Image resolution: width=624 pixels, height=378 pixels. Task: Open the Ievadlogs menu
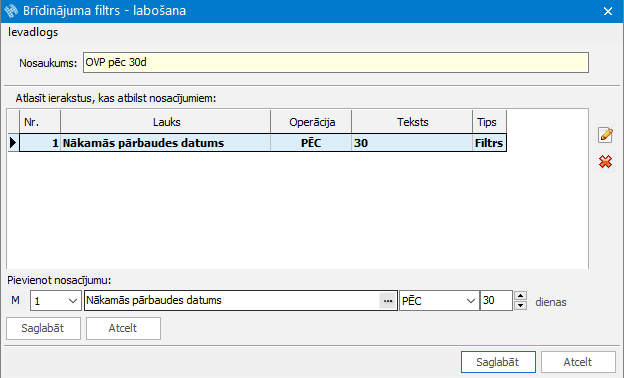click(x=33, y=32)
